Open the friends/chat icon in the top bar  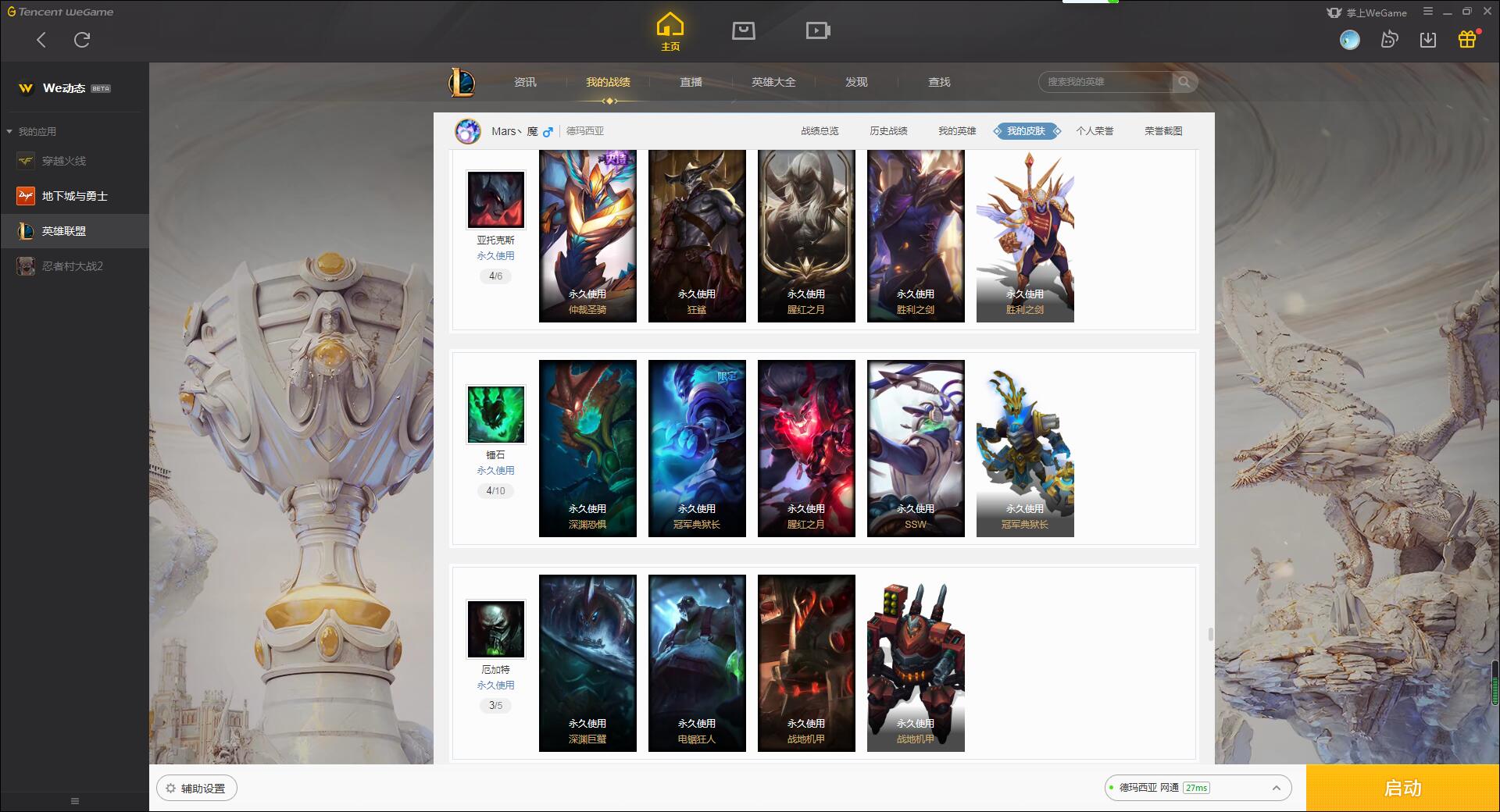tap(1389, 39)
